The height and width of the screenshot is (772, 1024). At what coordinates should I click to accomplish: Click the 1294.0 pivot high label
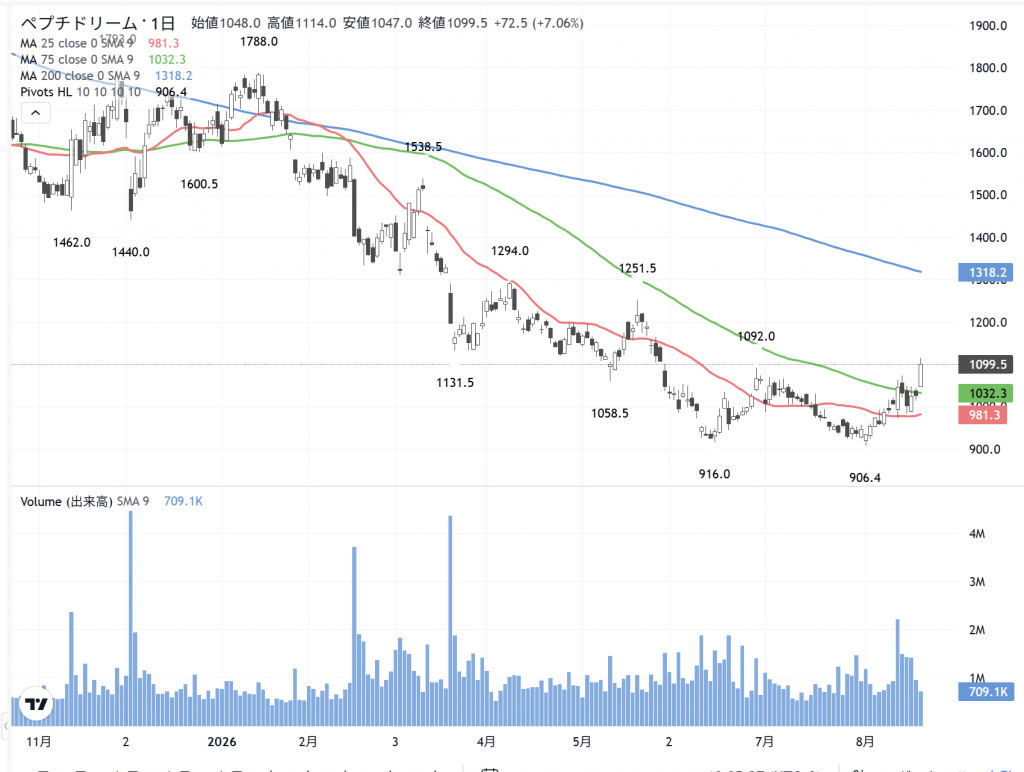[x=510, y=251]
